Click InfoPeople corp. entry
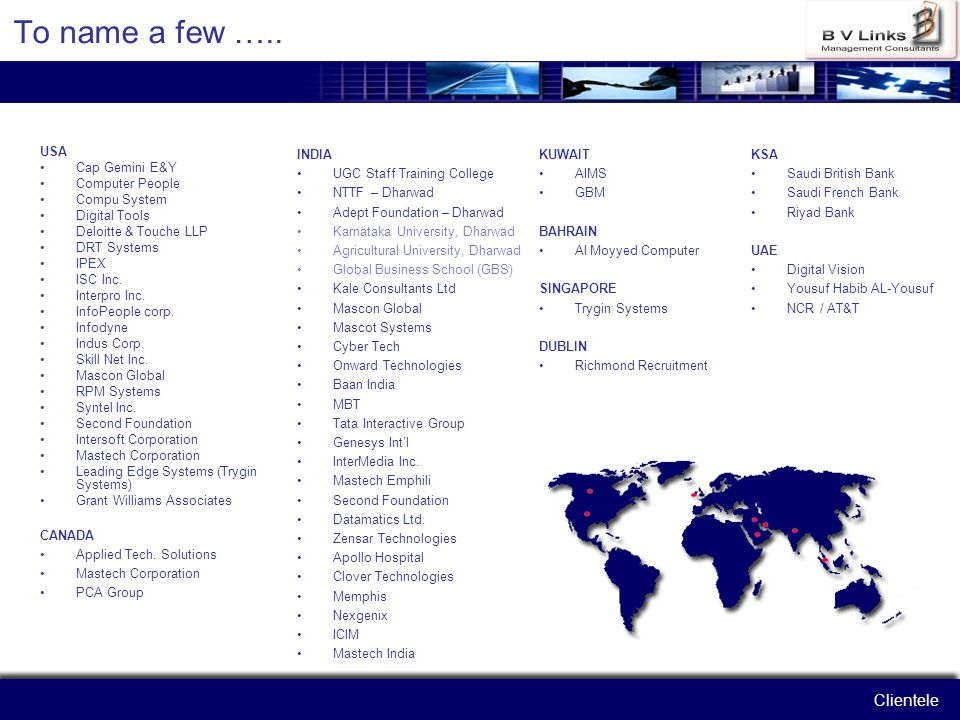 (125, 312)
